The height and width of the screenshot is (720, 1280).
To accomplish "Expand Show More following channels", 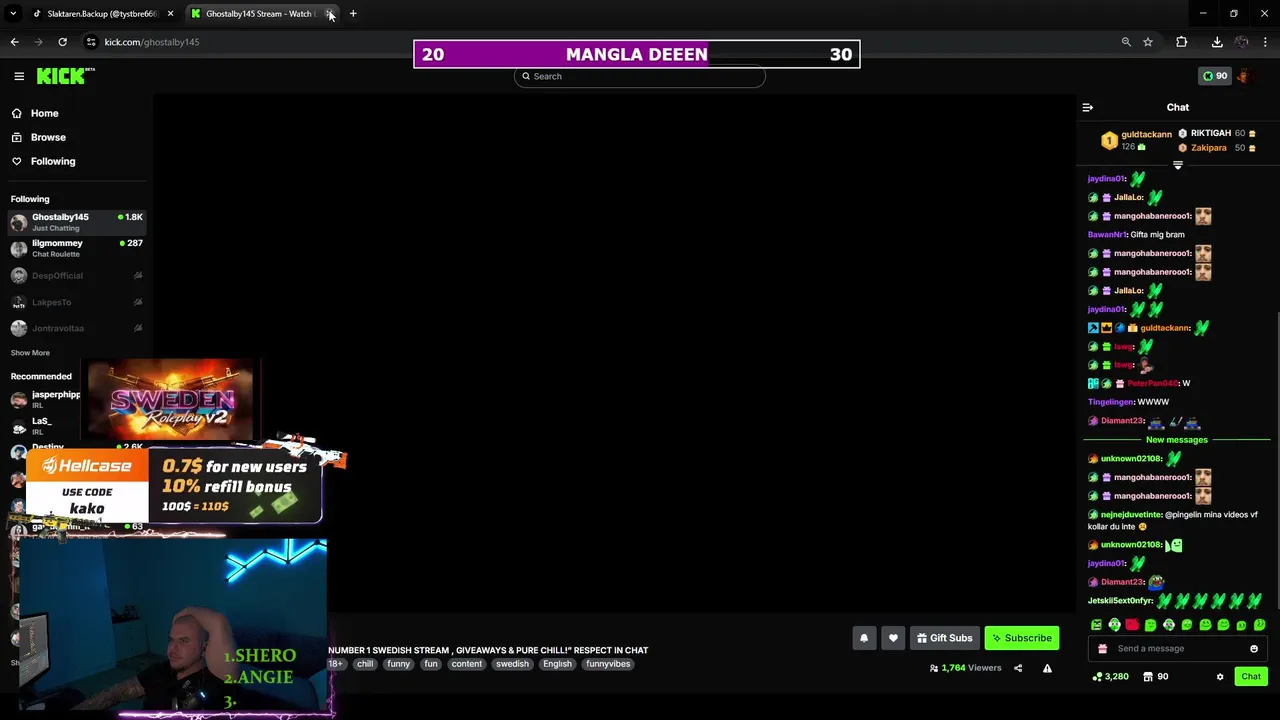I will pos(30,353).
